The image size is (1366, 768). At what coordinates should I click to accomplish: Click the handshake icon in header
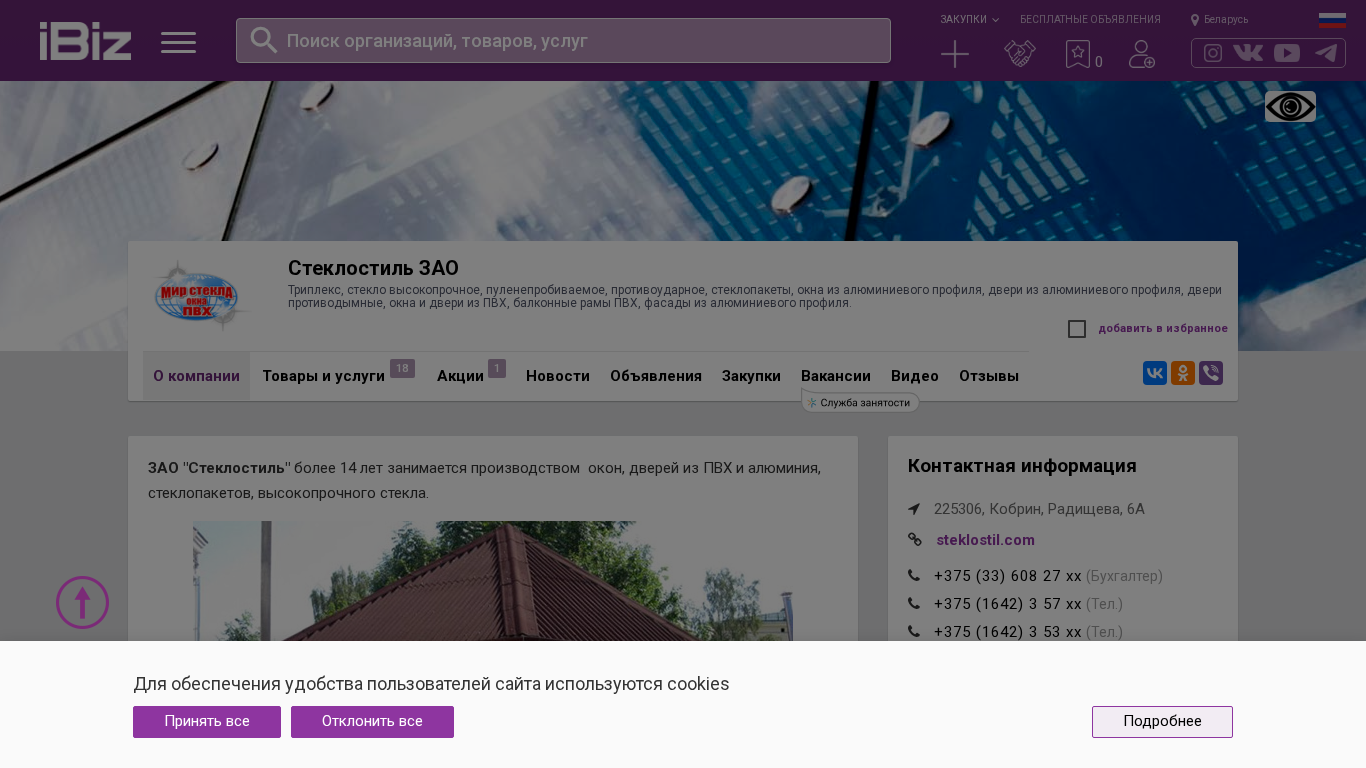click(x=1019, y=54)
